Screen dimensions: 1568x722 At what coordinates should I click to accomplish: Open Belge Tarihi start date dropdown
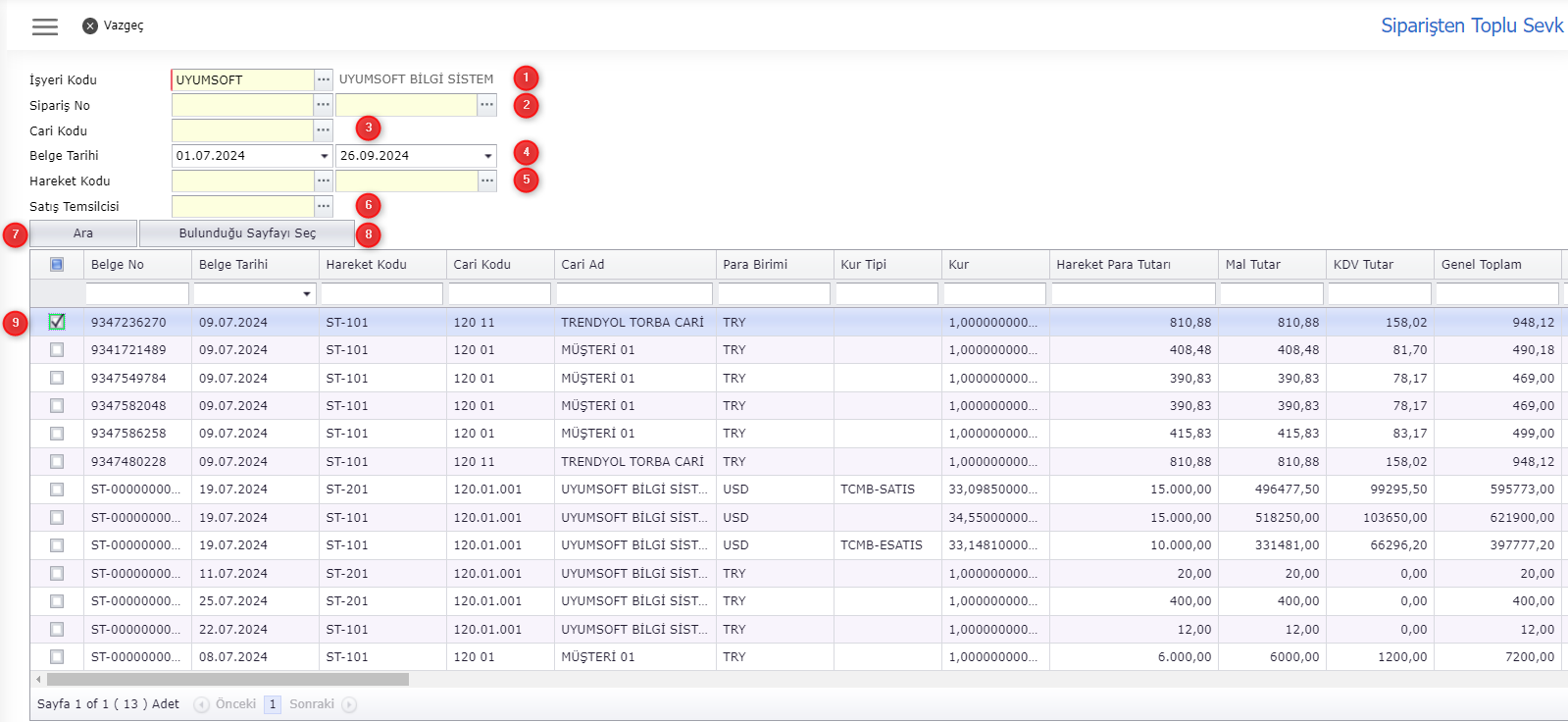pos(325,156)
